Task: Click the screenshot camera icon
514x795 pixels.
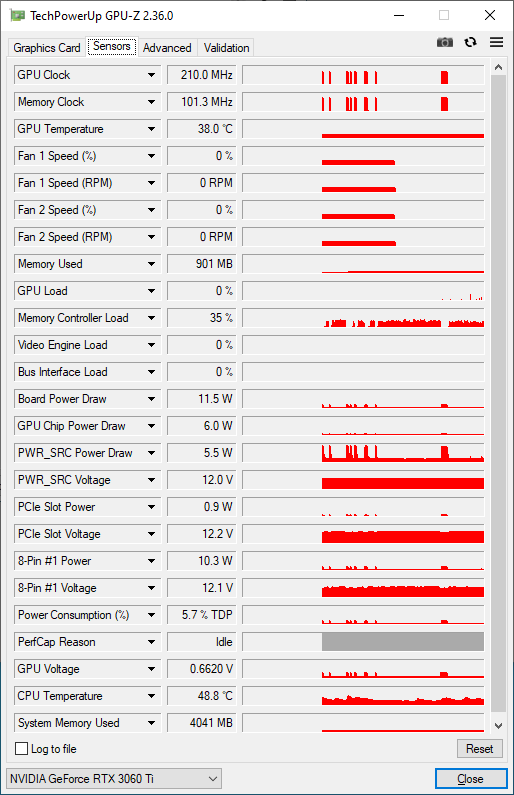Action: pyautogui.click(x=445, y=43)
